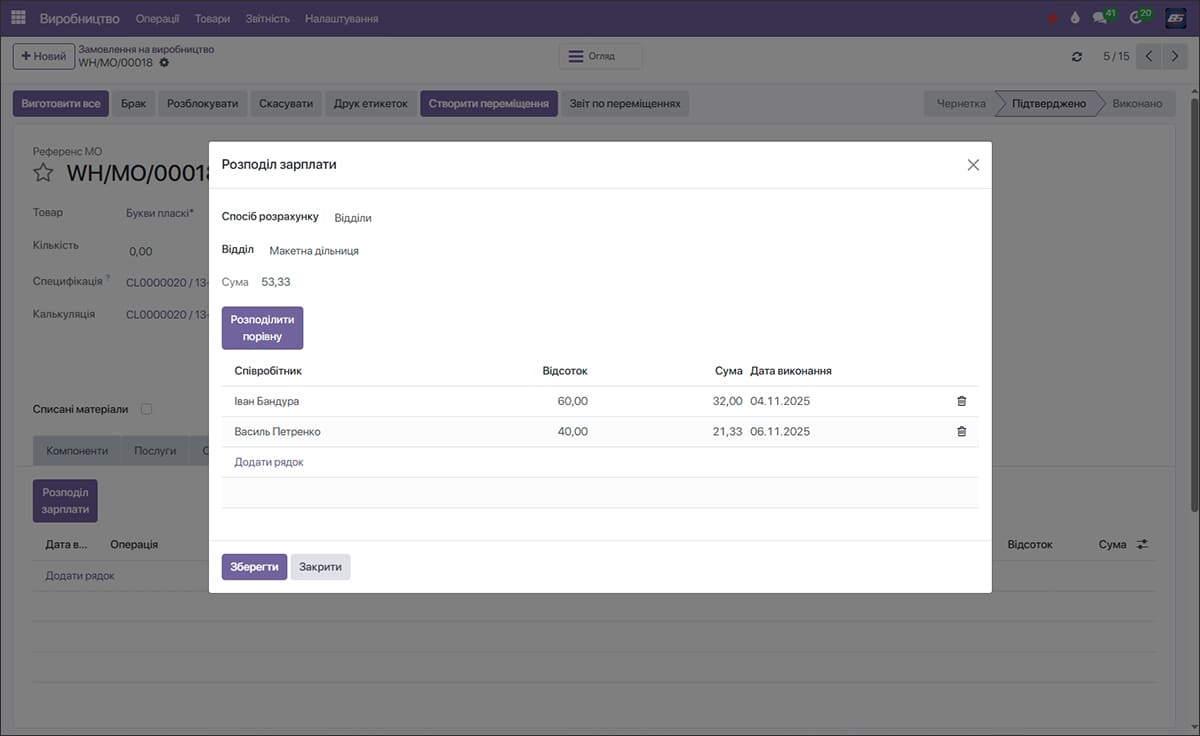Click the gear icon beside WH/MO/00018
The width and height of the screenshot is (1200, 736).
coord(164,63)
